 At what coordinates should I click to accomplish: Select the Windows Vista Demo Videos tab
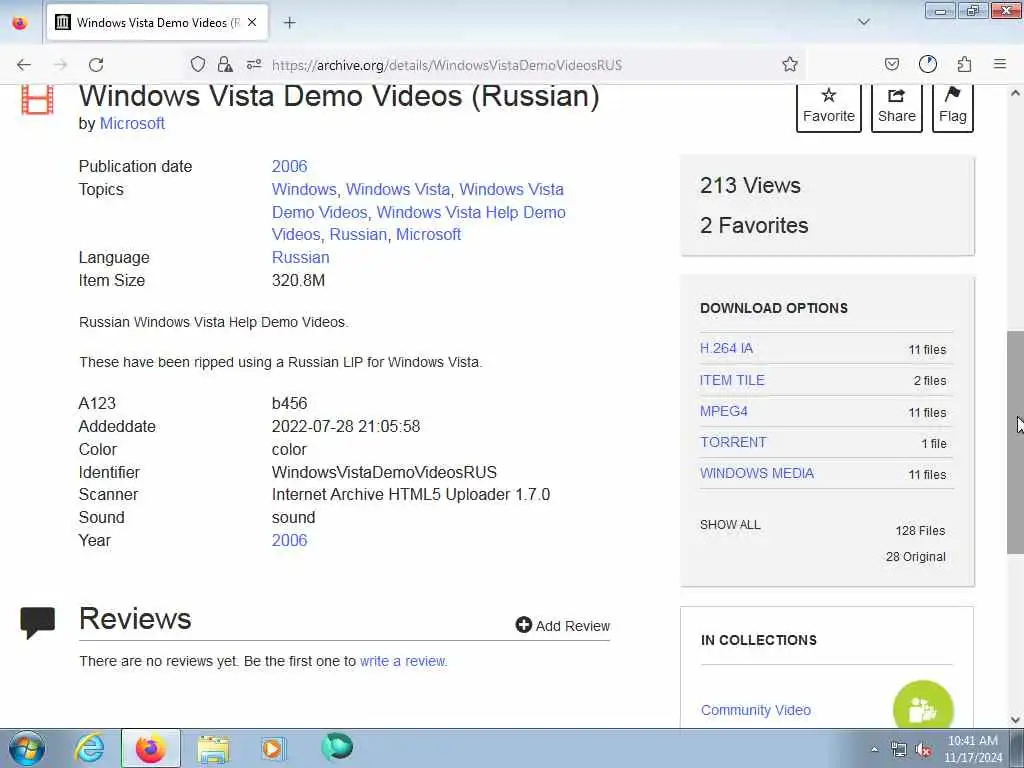coord(157,23)
